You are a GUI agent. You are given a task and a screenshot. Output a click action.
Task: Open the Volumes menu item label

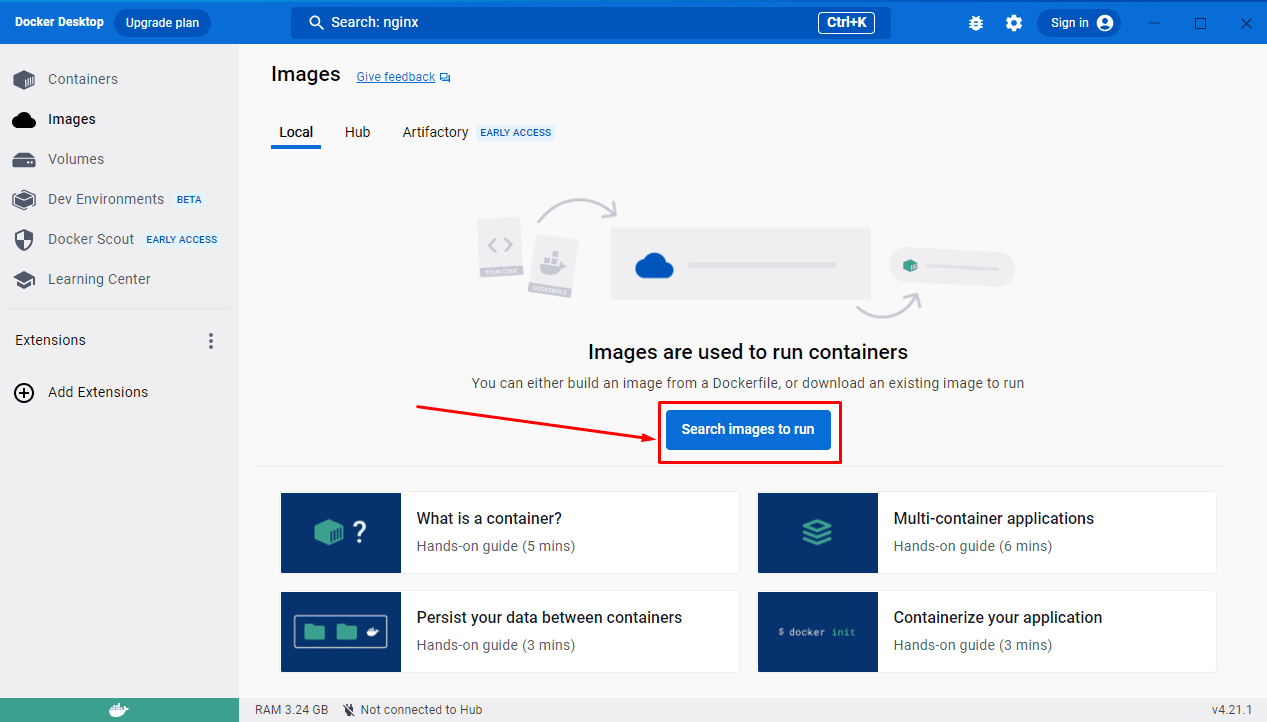click(x=76, y=159)
